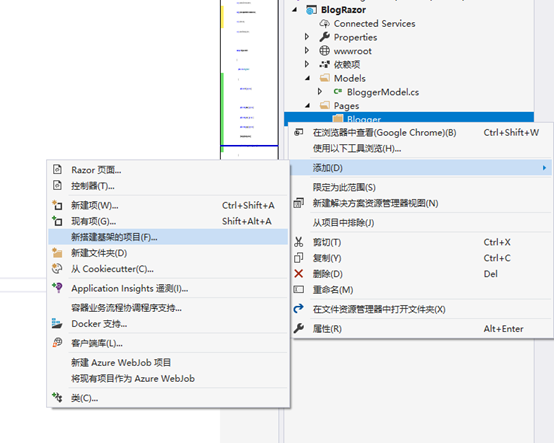The width and height of the screenshot is (554, 443).
Task: Click the Application Insights lightbulb icon
Action: tap(57, 288)
